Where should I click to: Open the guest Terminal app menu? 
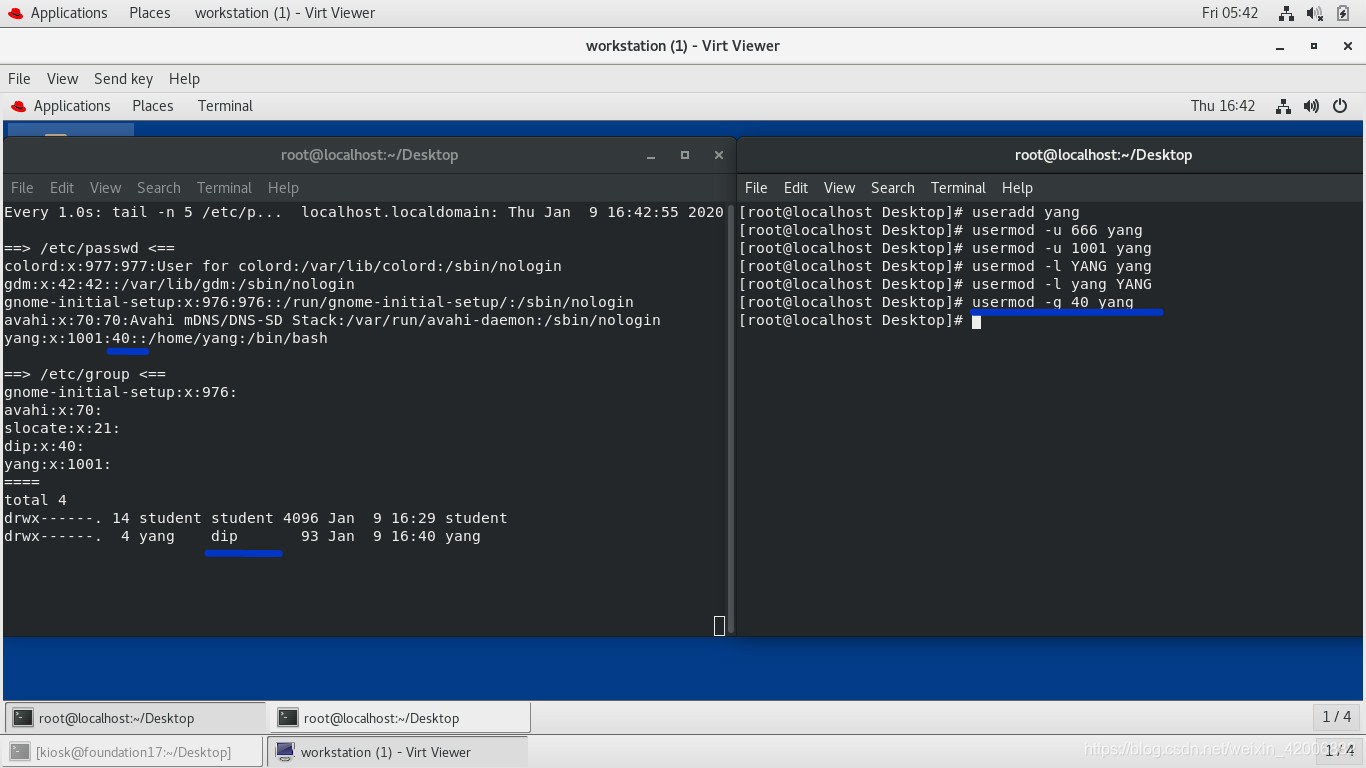[x=225, y=106]
